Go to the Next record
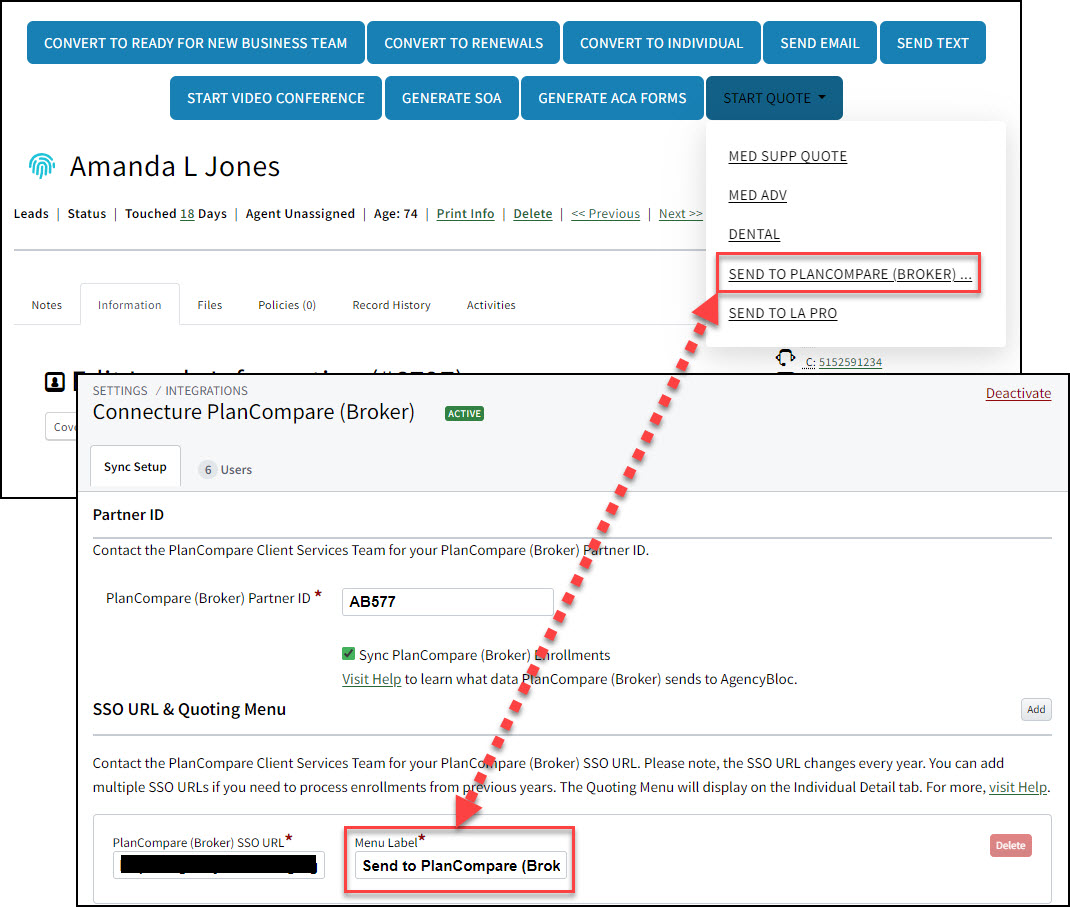This screenshot has width=1070, height=907. point(680,214)
